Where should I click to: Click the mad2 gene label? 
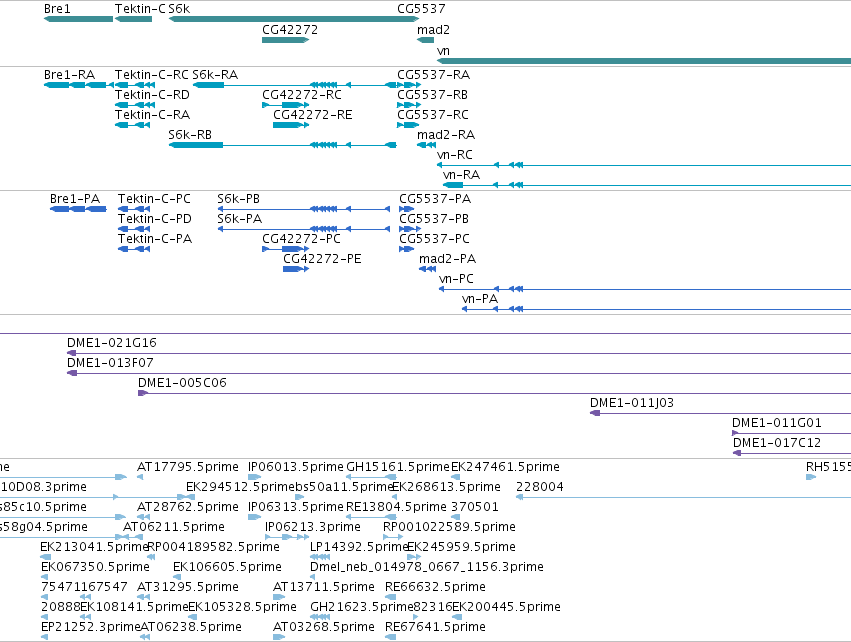[433, 30]
